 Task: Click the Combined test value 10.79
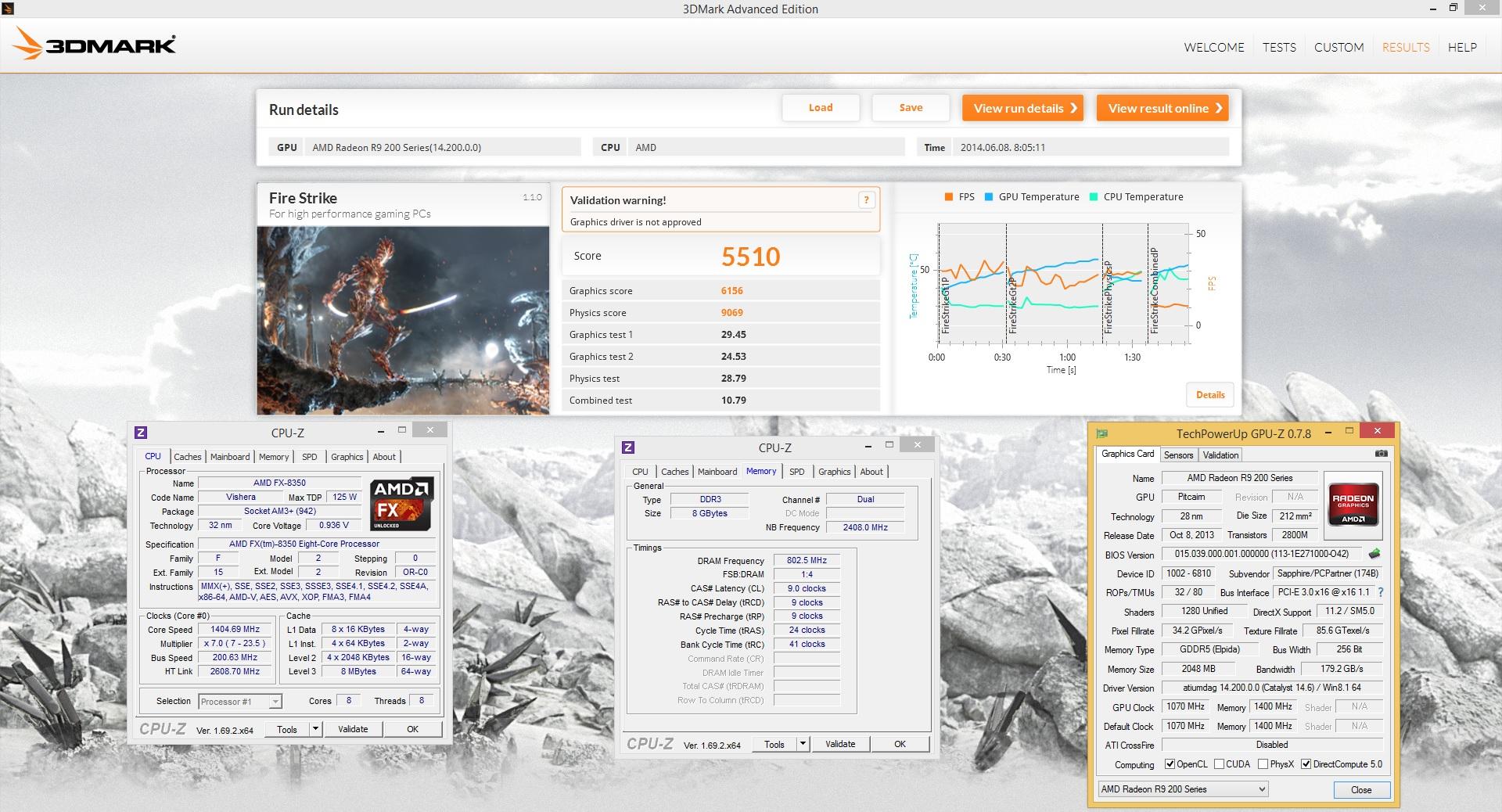click(734, 401)
